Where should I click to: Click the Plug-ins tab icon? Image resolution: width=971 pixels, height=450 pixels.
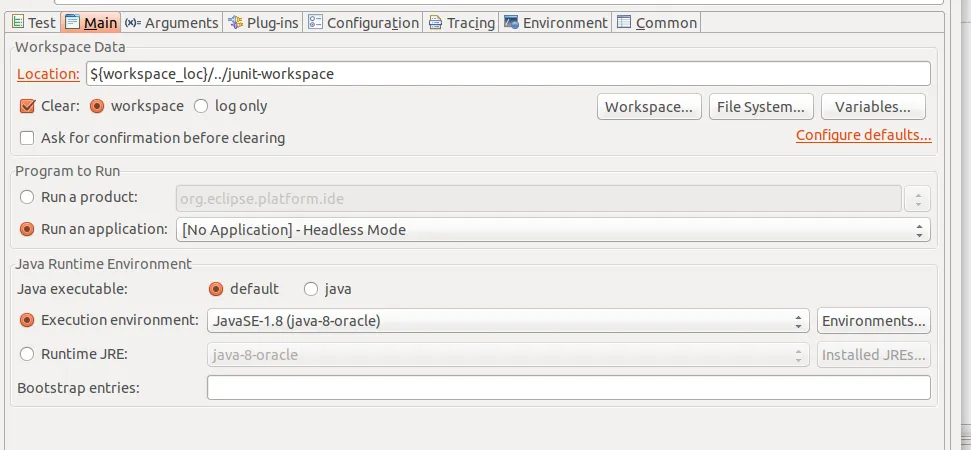[234, 22]
